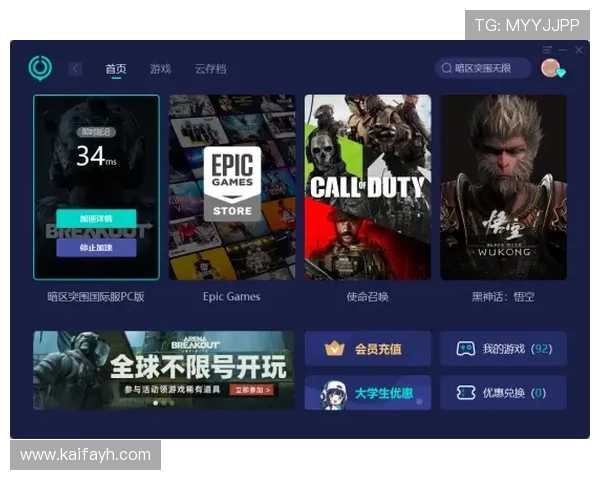Open the Black Myth Wukong game card
Screen dimensions: 600x480
(504, 187)
